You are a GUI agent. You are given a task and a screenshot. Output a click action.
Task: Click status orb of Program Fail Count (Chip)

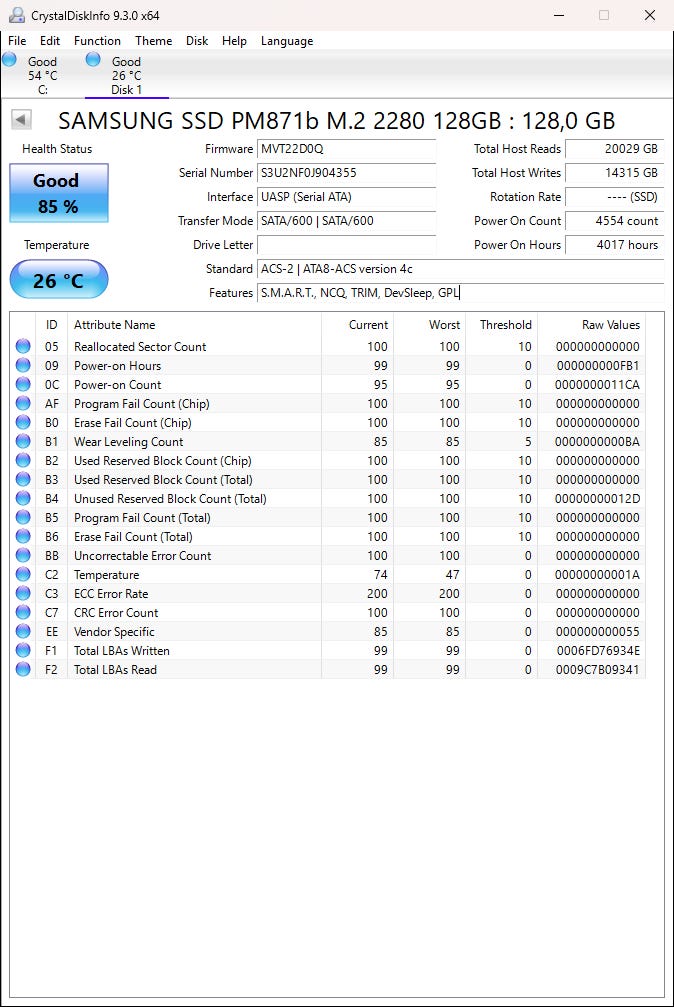23,403
